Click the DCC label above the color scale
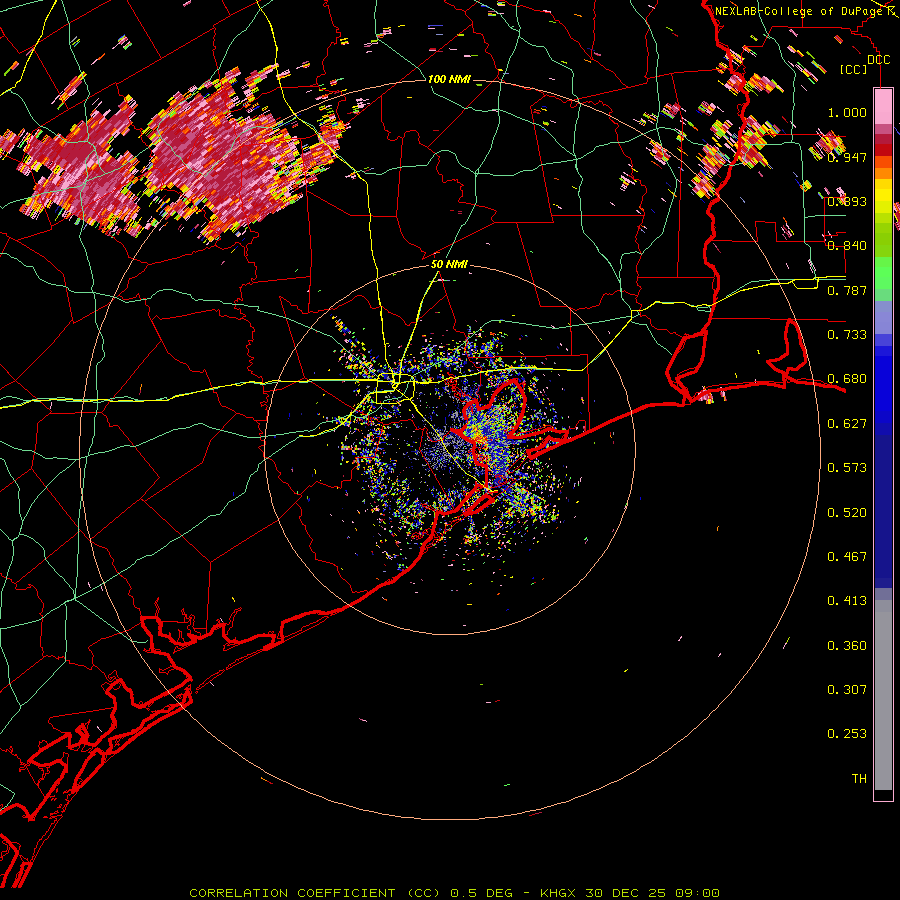Viewport: 900px width, 900px height. [878, 60]
